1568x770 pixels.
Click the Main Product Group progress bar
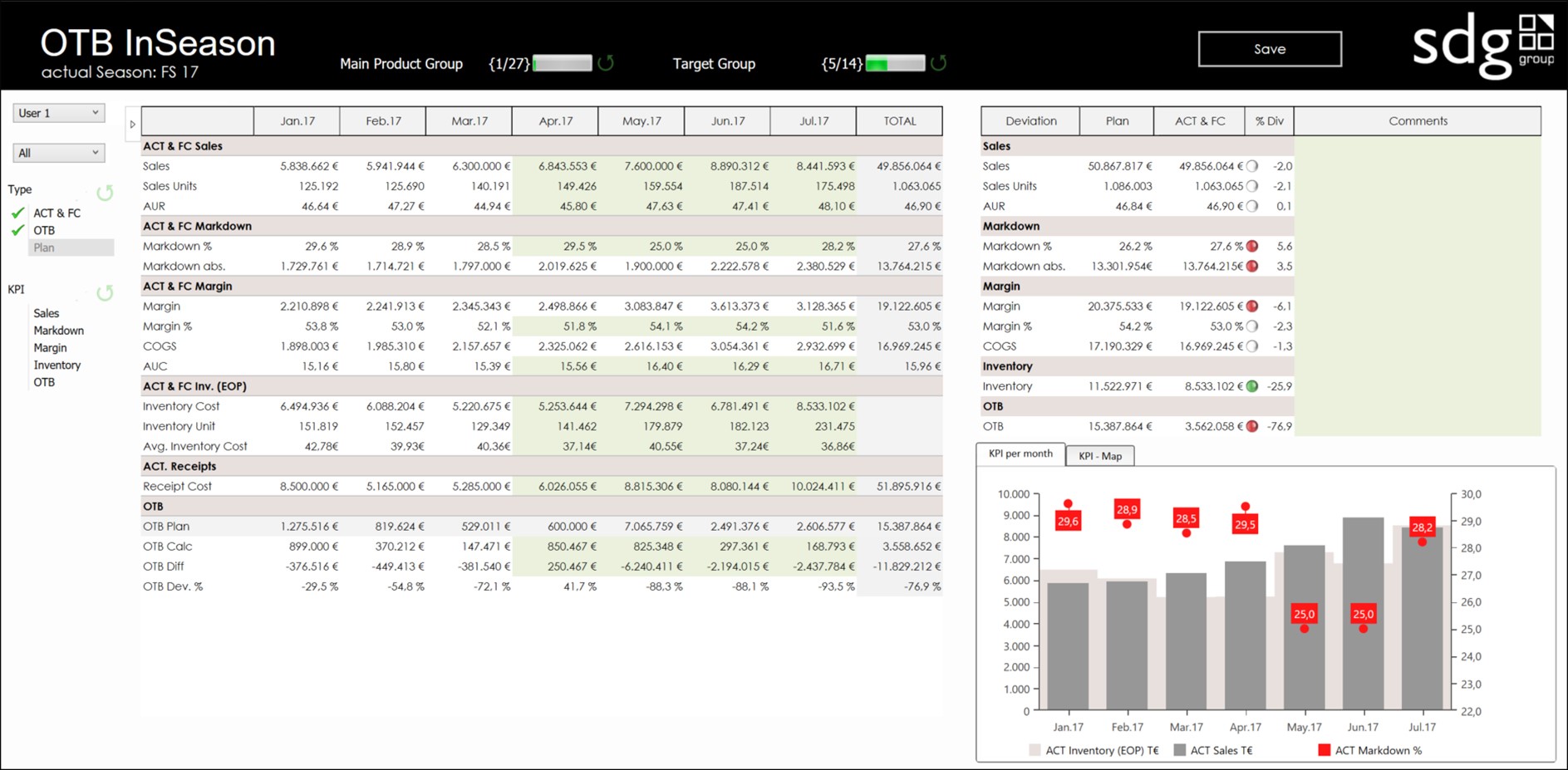[563, 63]
